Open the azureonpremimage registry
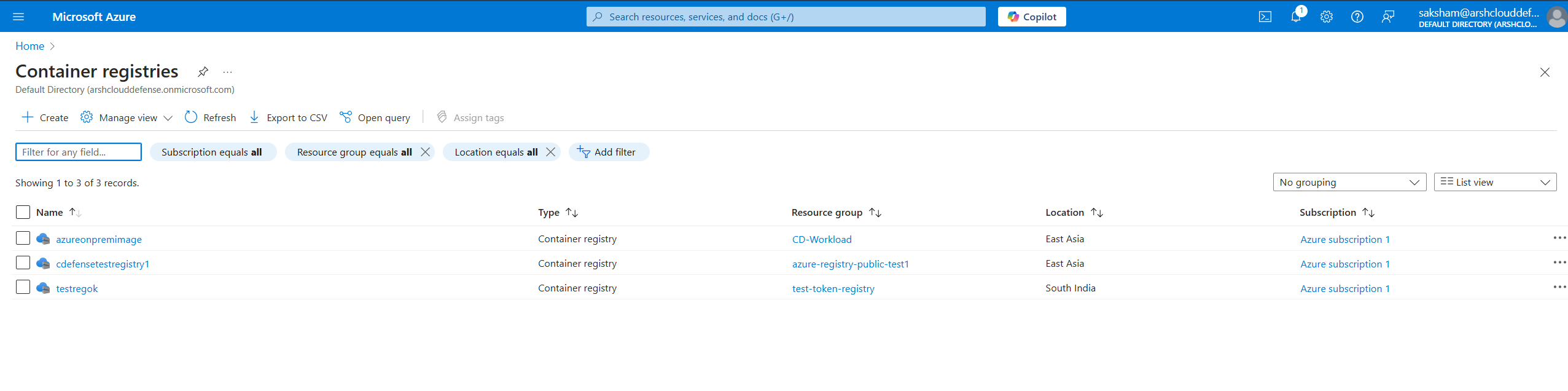 tap(99, 239)
